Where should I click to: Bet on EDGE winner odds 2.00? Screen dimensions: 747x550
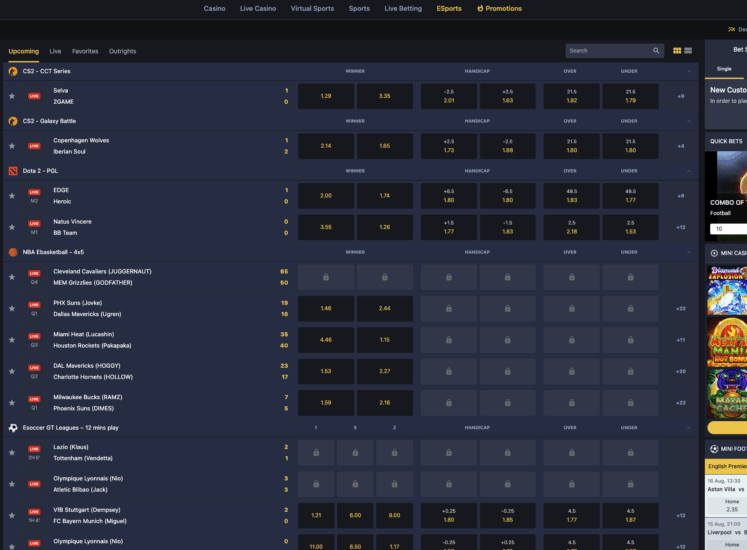point(326,196)
